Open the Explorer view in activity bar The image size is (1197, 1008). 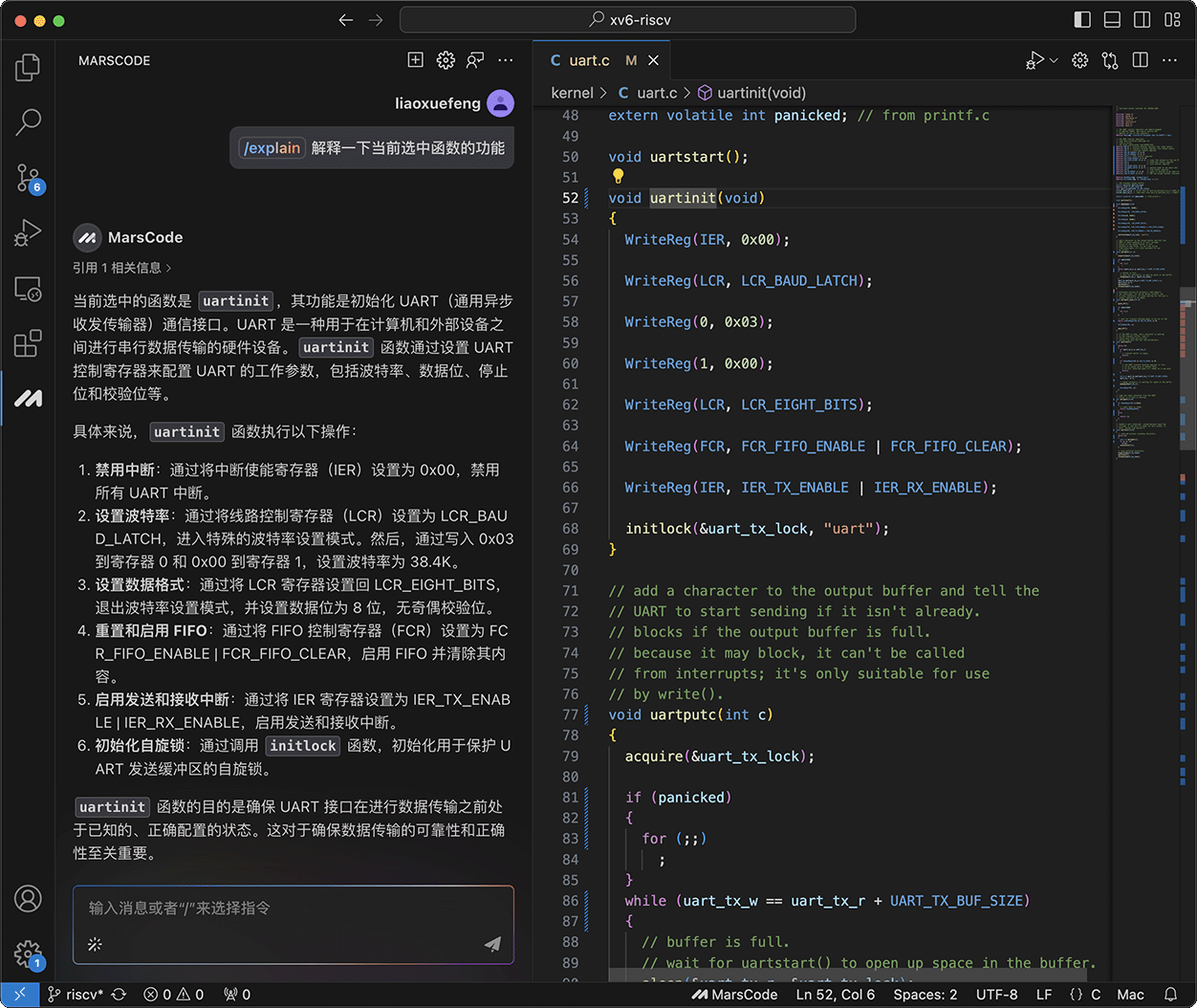pyautogui.click(x=28, y=67)
